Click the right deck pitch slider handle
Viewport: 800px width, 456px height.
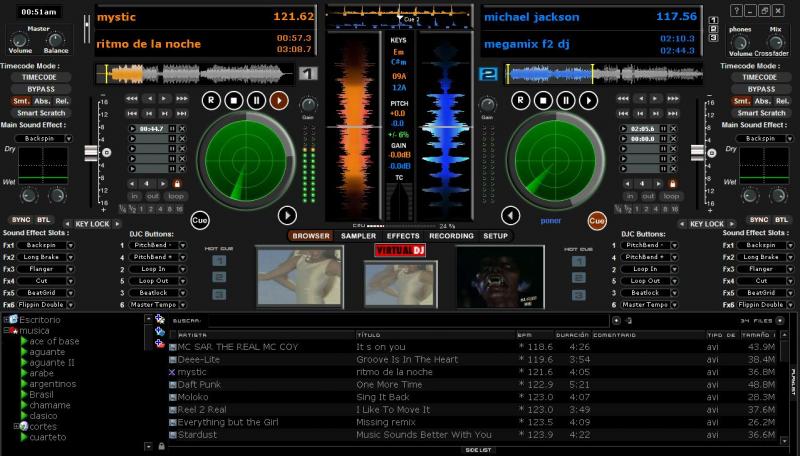[x=697, y=153]
